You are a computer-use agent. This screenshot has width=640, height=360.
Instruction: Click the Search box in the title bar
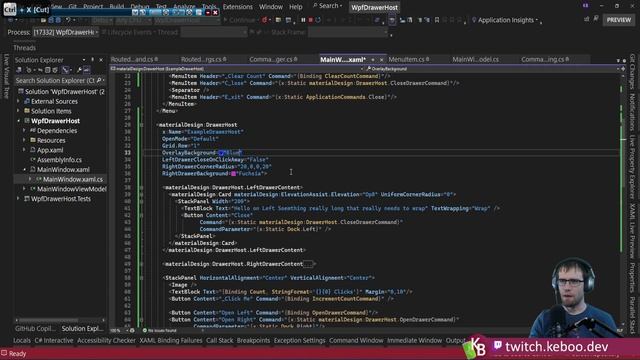pyautogui.click(x=327, y=6)
